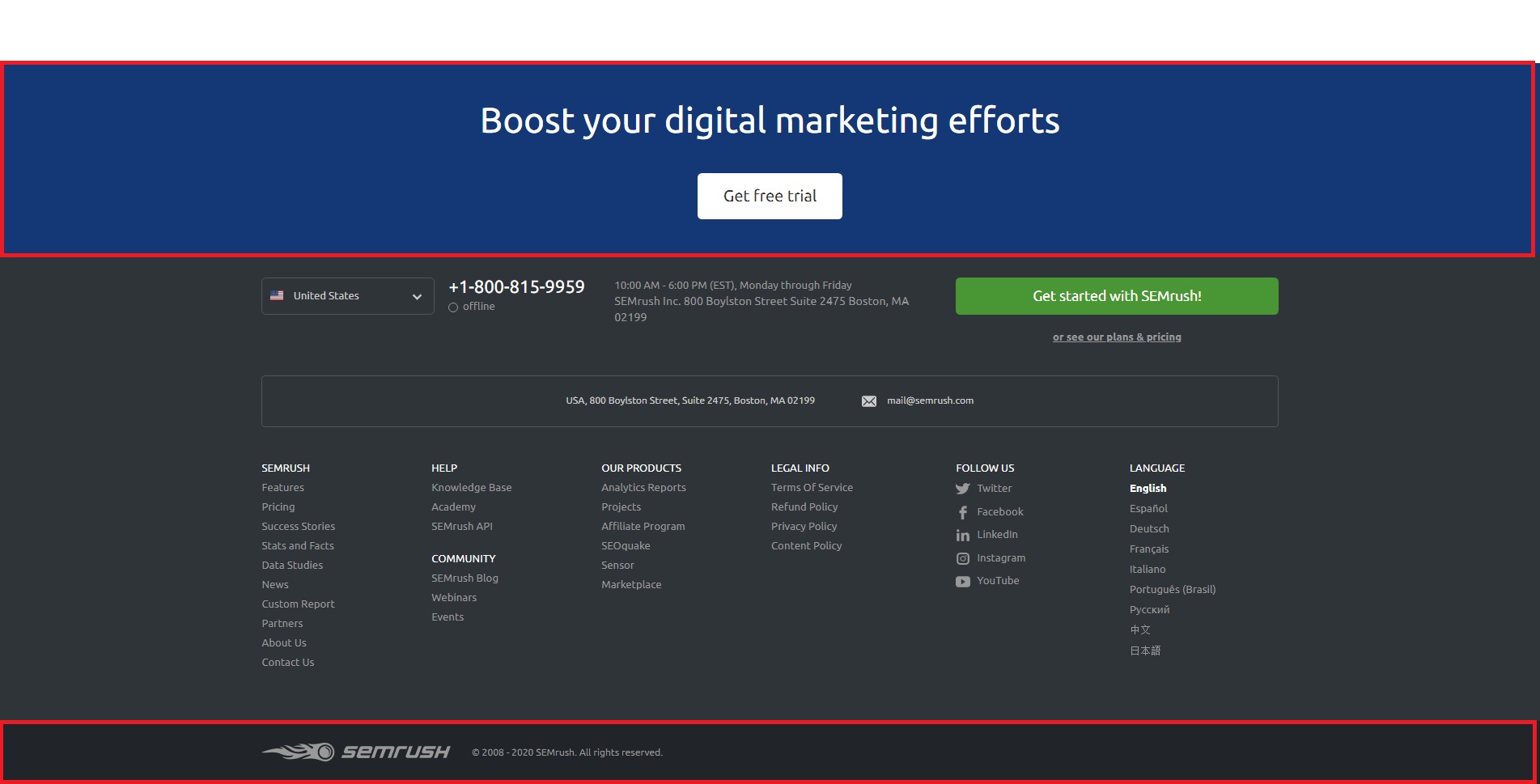The image size is (1540, 784).
Task: Switch language to Português (Brasil)
Action: pyautogui.click(x=1173, y=590)
